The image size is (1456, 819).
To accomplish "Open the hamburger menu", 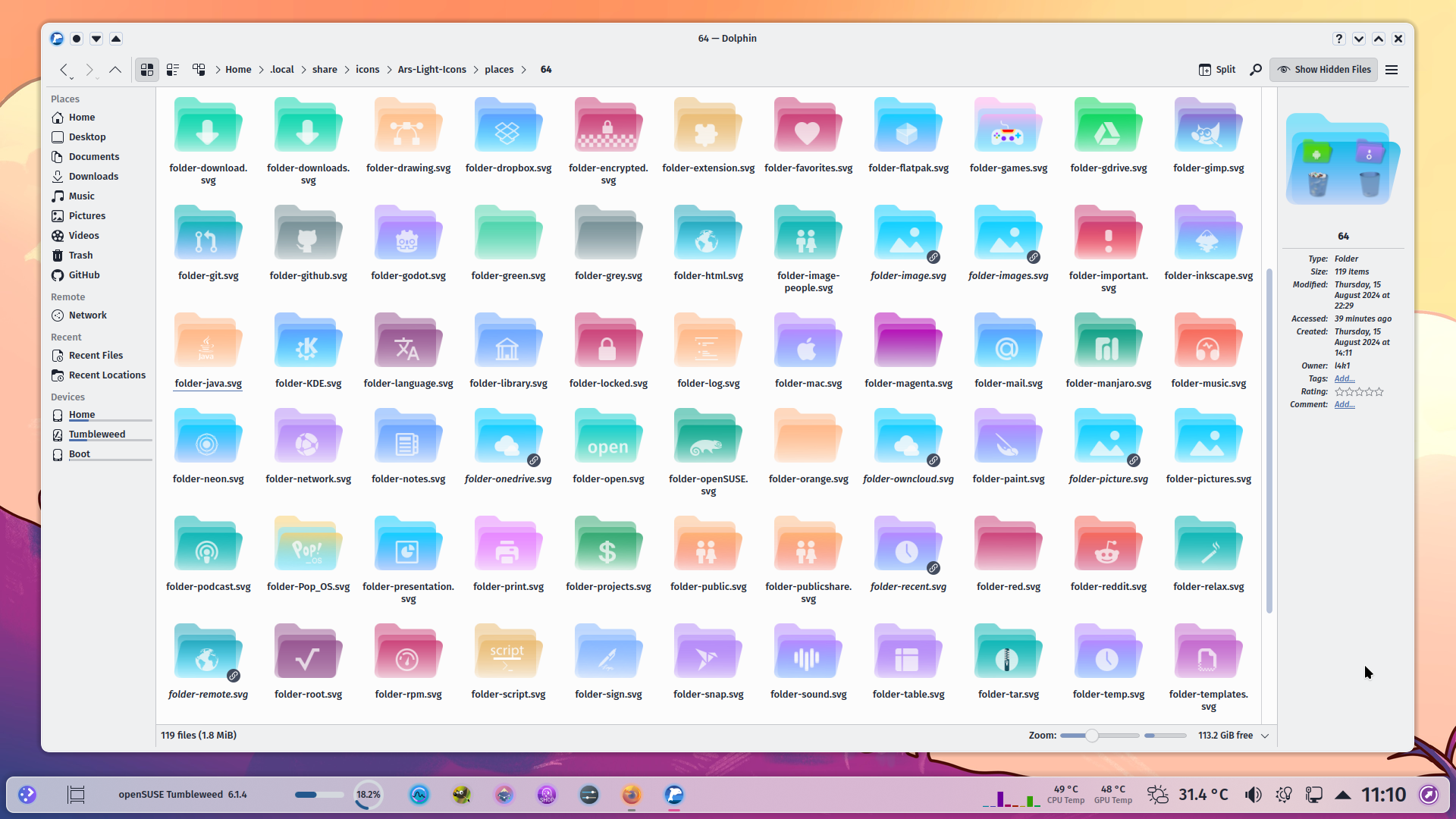I will point(1392,70).
